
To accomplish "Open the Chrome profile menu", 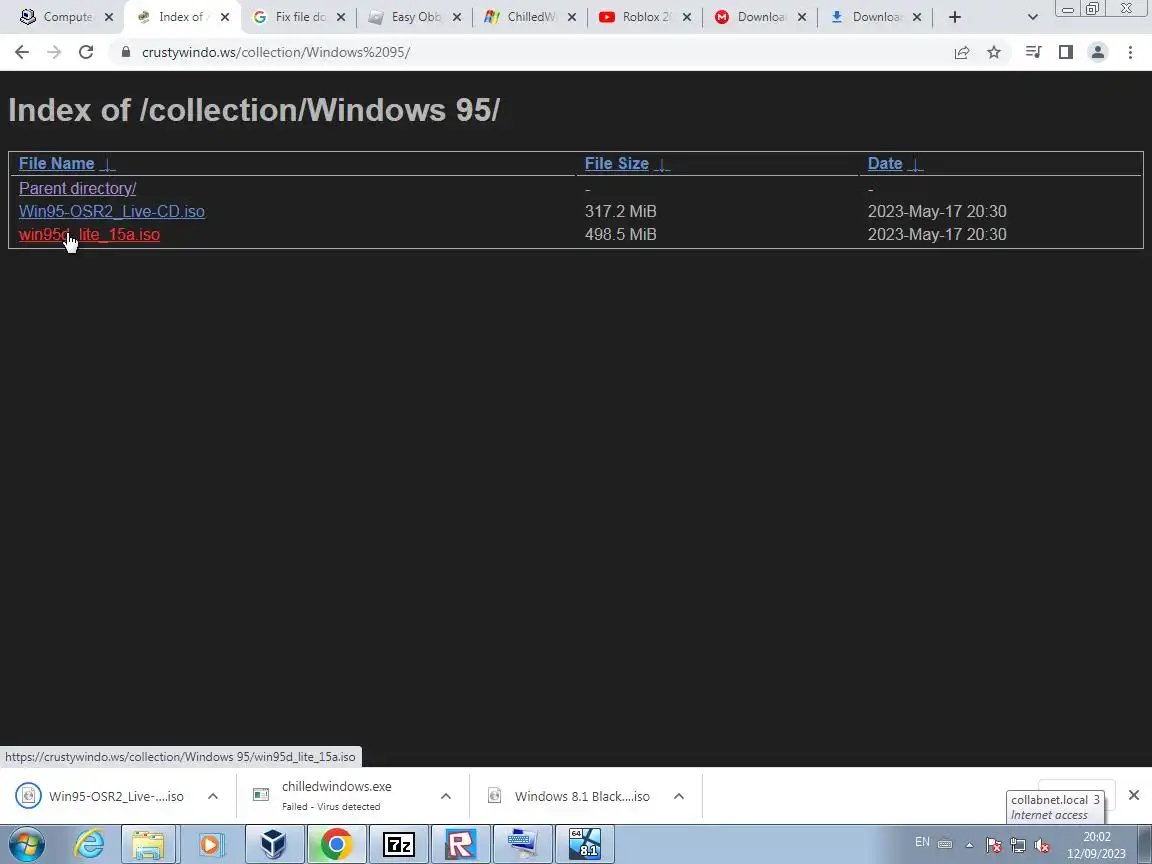I will tap(1098, 52).
